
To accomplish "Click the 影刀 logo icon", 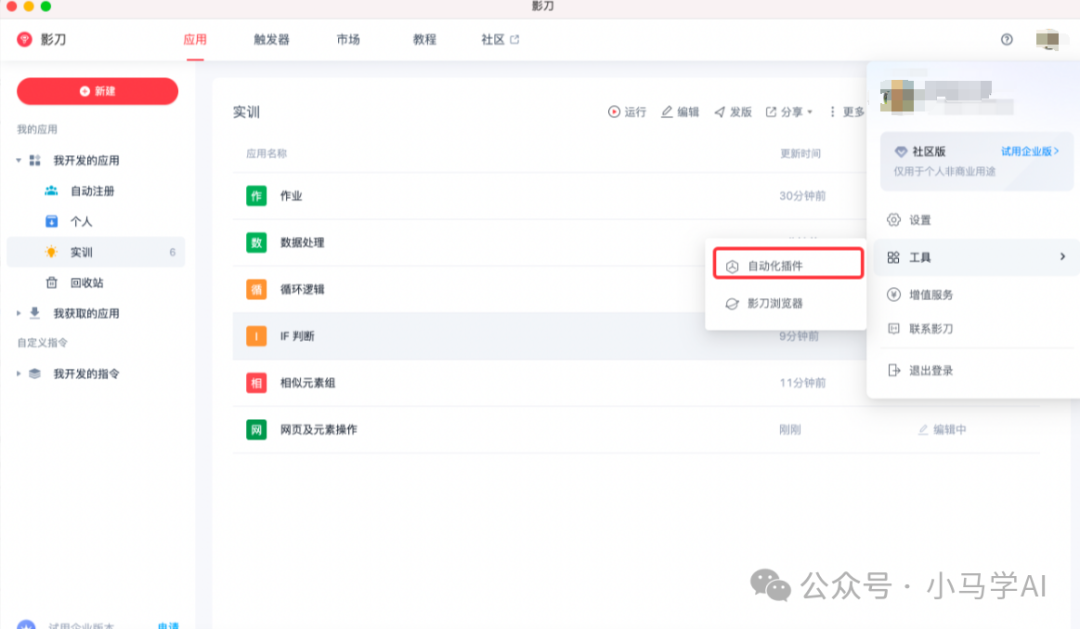I will click(x=24, y=39).
